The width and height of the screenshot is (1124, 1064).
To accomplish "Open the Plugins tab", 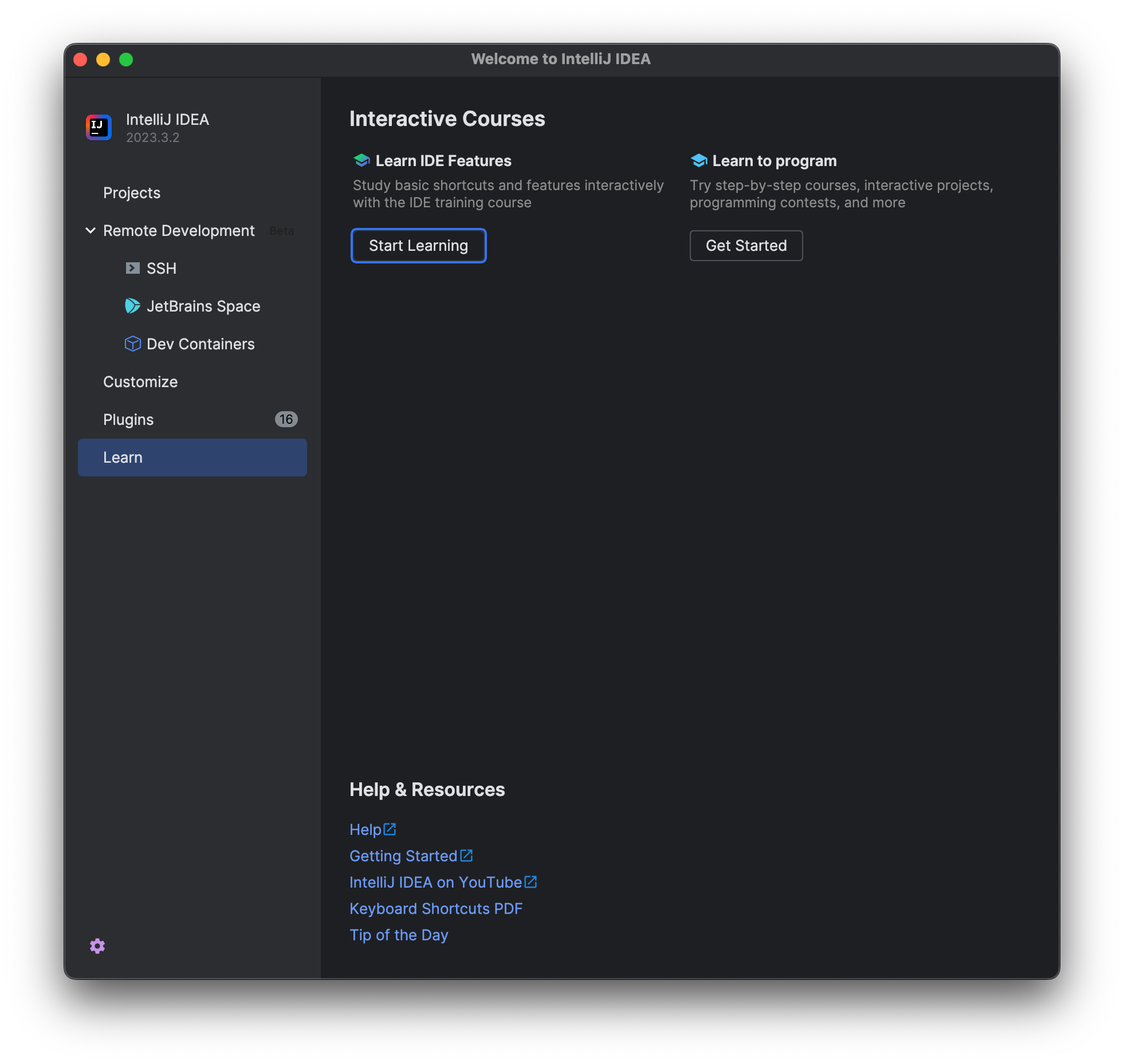I will pyautogui.click(x=128, y=420).
